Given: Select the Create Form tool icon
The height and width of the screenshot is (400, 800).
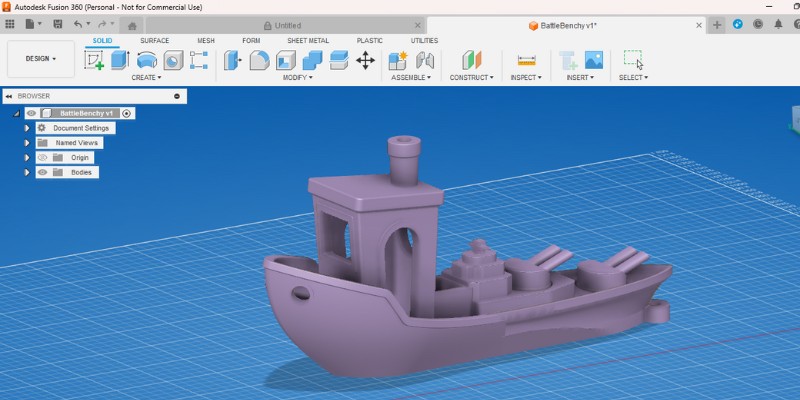Looking at the screenshot, I should point(198,60).
